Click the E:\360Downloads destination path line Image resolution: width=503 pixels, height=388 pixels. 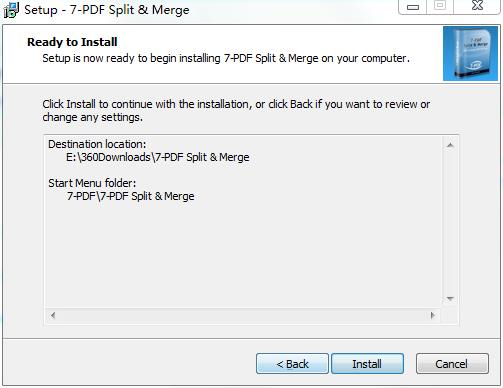(x=157, y=157)
